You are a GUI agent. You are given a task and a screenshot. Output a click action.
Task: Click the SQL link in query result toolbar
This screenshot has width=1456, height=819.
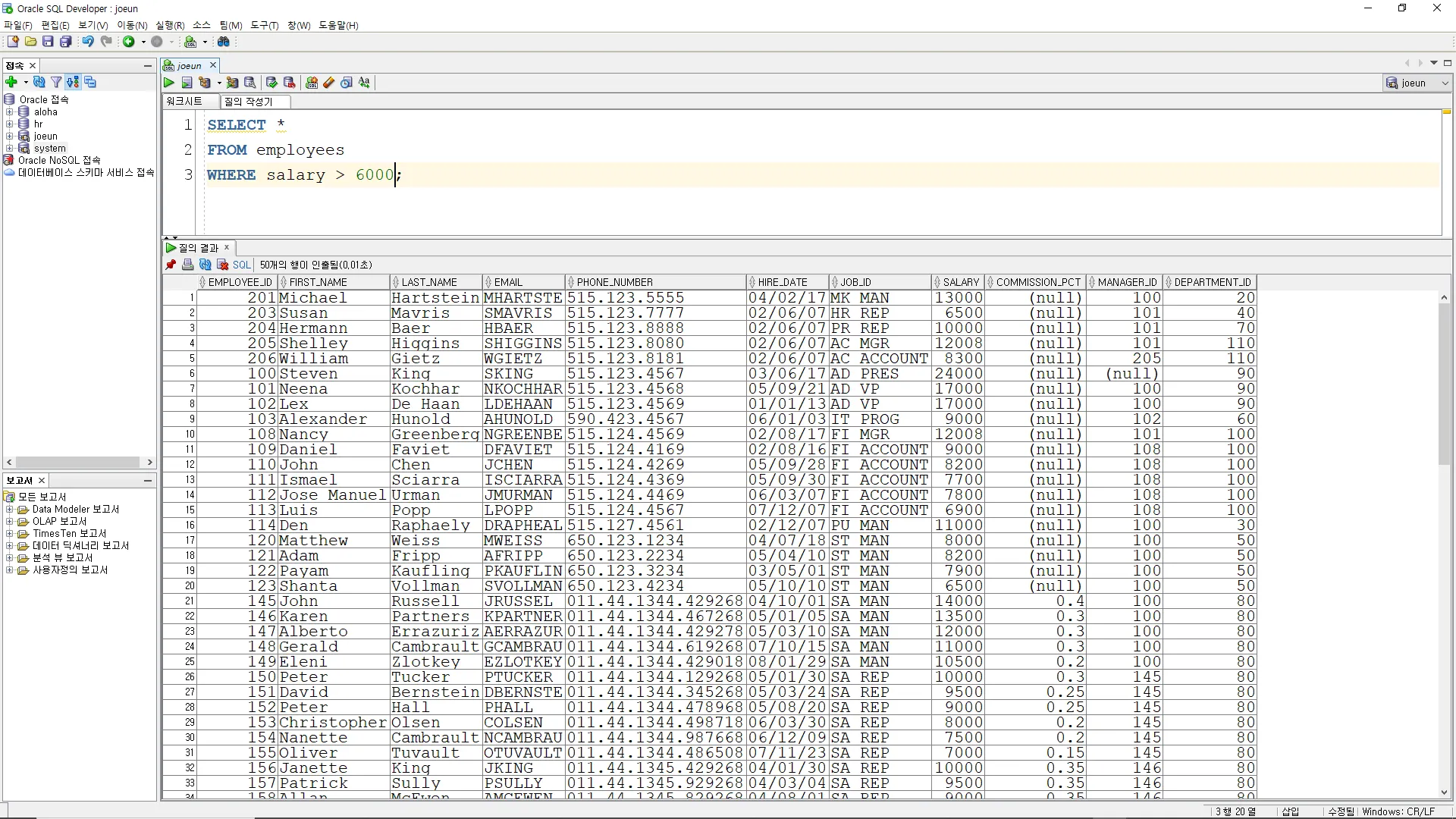click(x=241, y=265)
